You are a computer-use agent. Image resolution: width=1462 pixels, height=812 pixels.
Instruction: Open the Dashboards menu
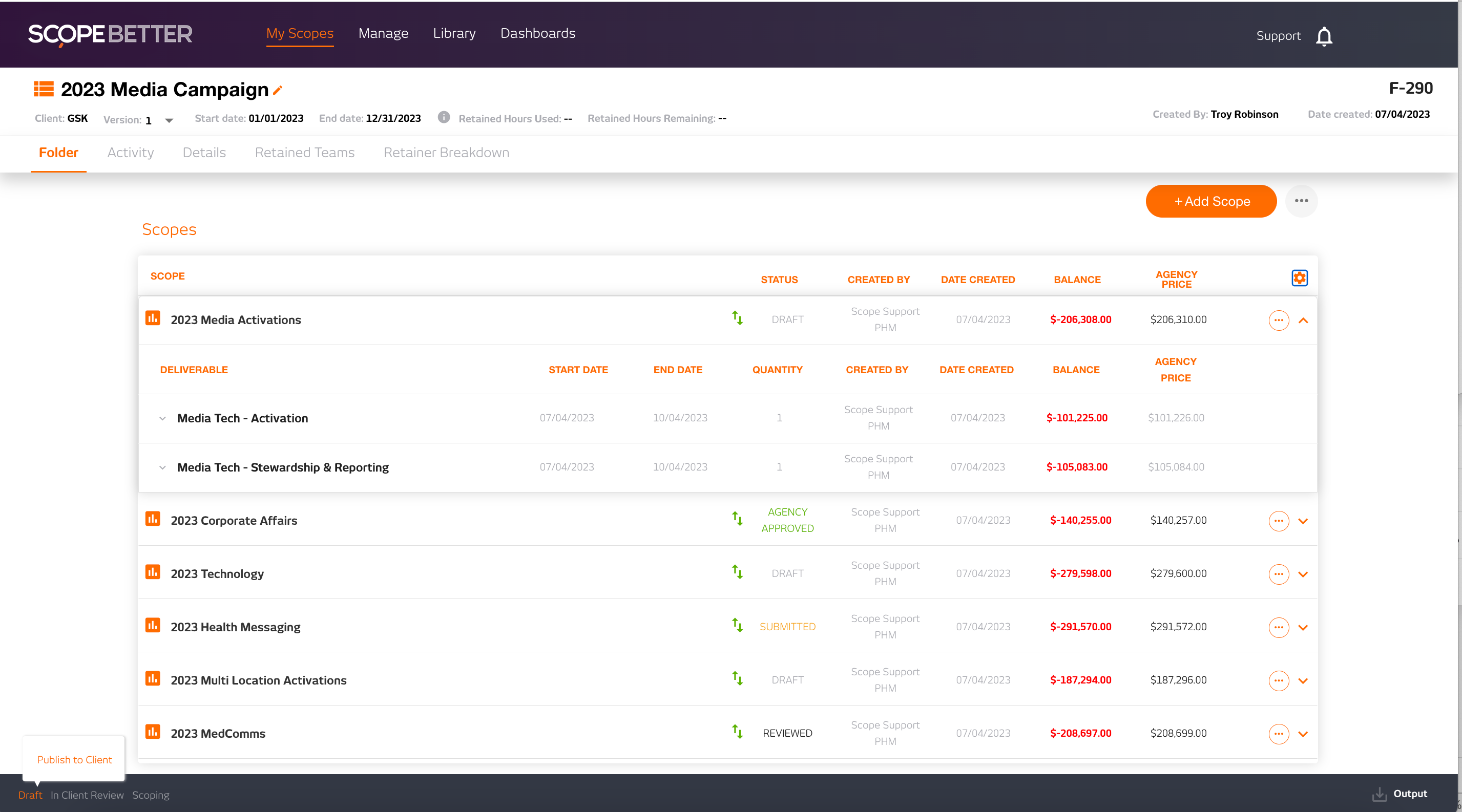pyautogui.click(x=537, y=33)
